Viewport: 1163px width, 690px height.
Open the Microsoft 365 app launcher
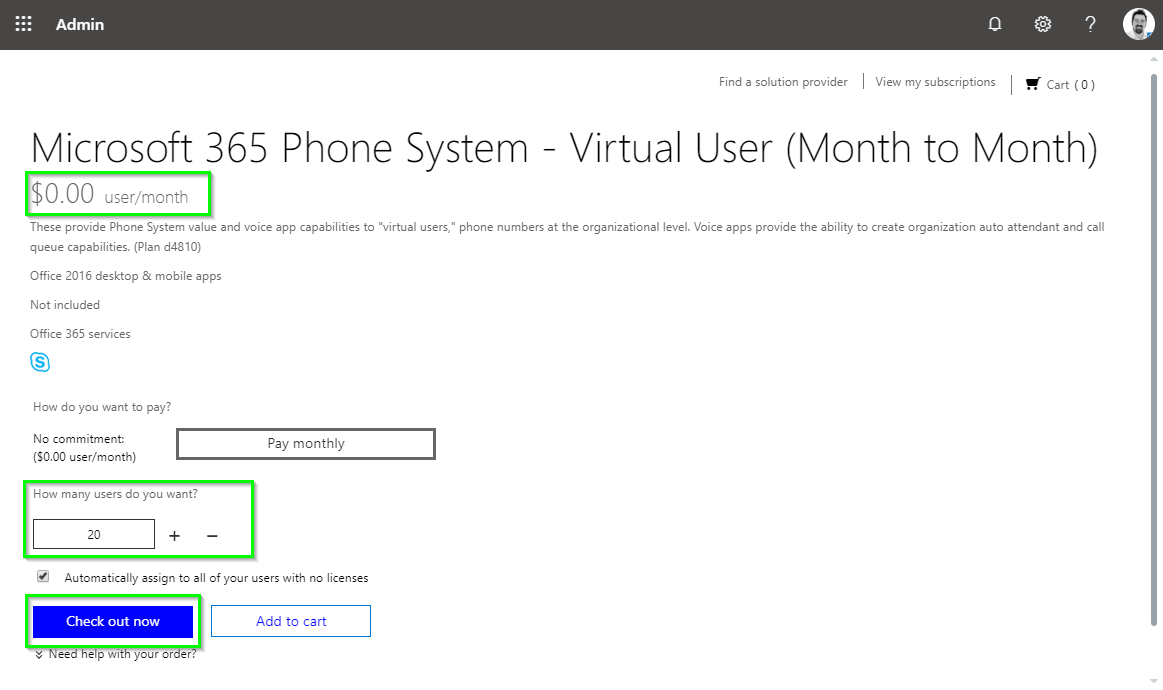tap(22, 24)
